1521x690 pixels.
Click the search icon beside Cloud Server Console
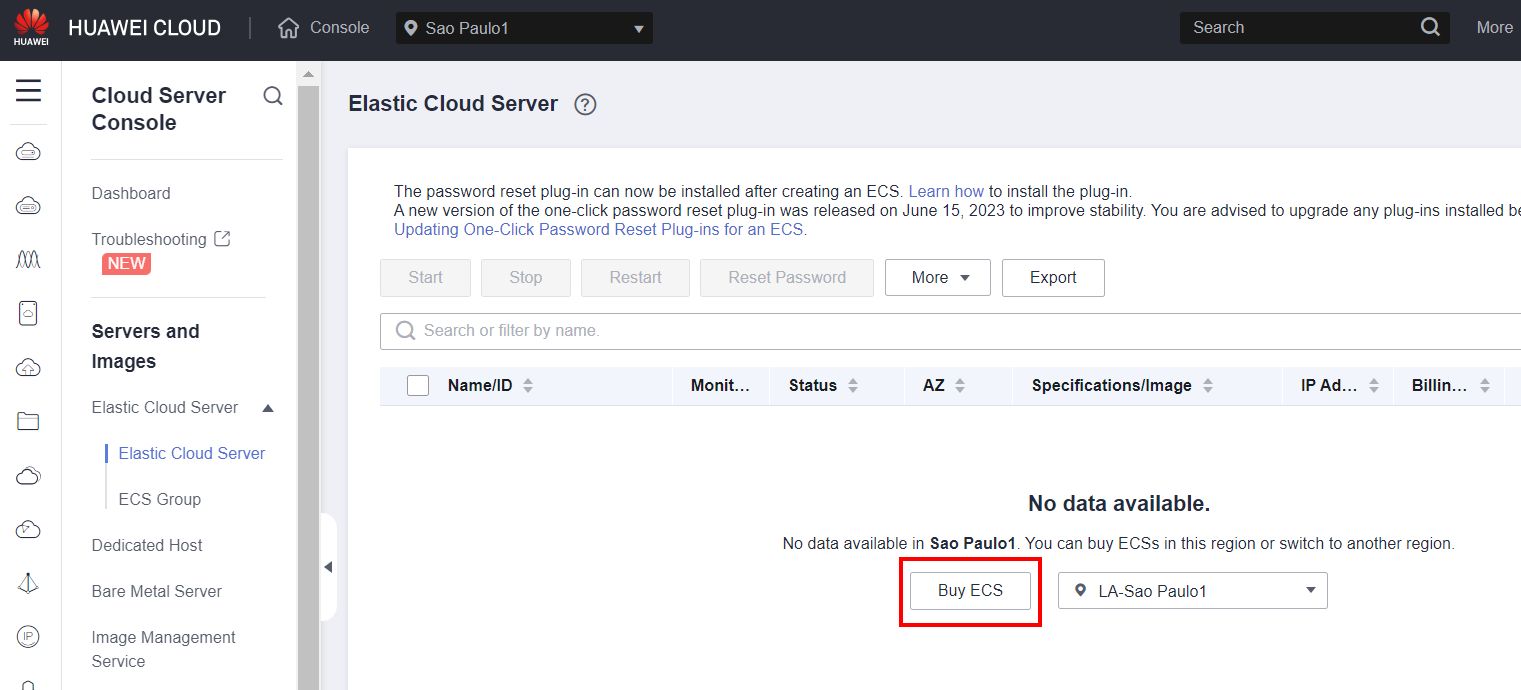[x=272, y=95]
